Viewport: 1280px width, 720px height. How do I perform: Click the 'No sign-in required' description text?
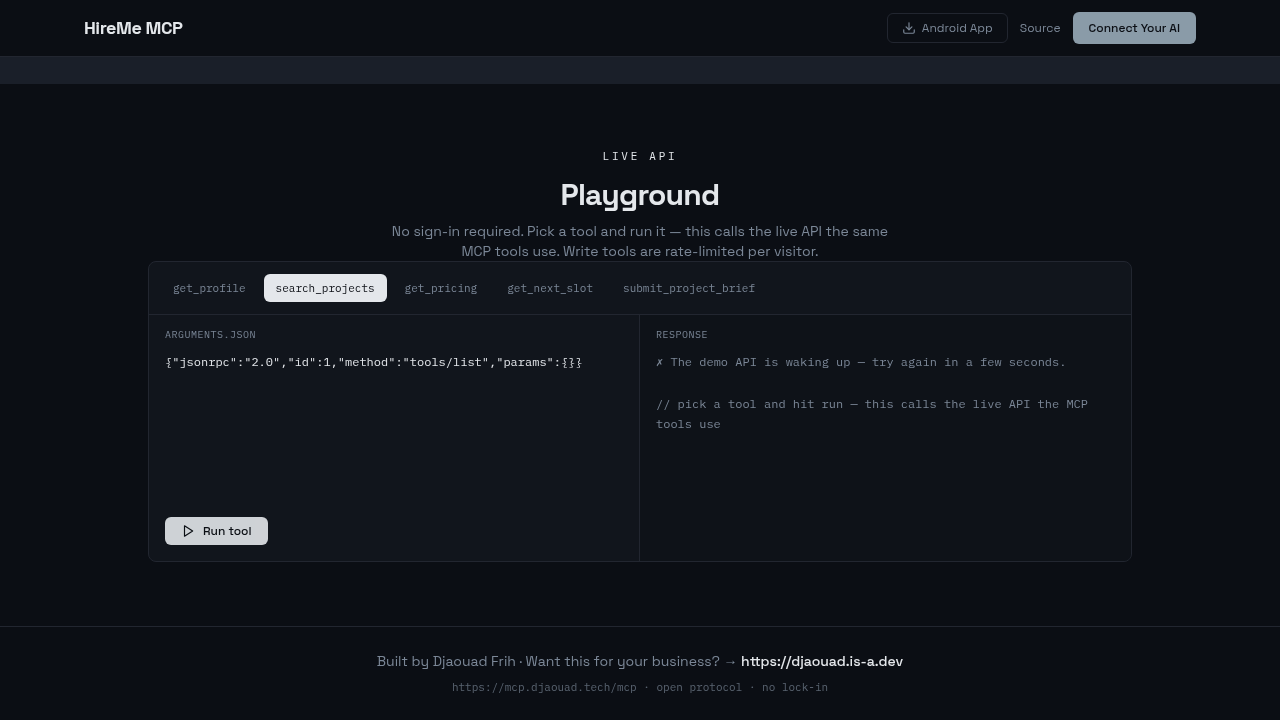coord(640,241)
